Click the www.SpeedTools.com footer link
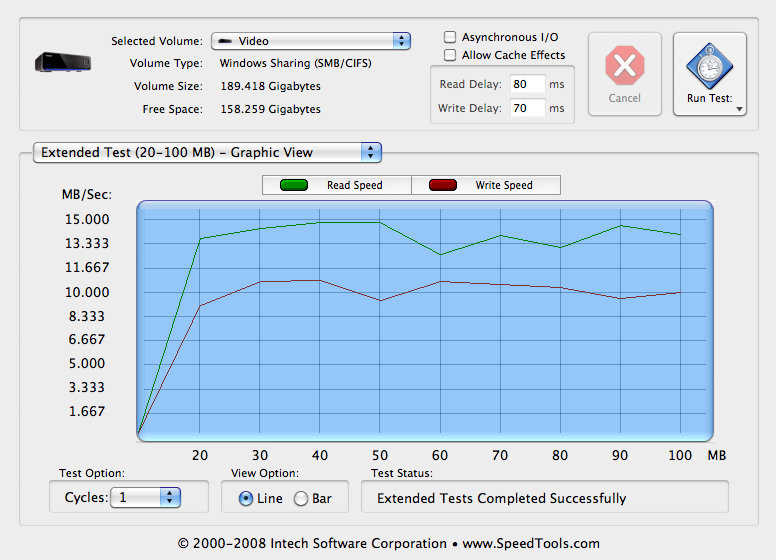776x560 pixels. [531, 544]
